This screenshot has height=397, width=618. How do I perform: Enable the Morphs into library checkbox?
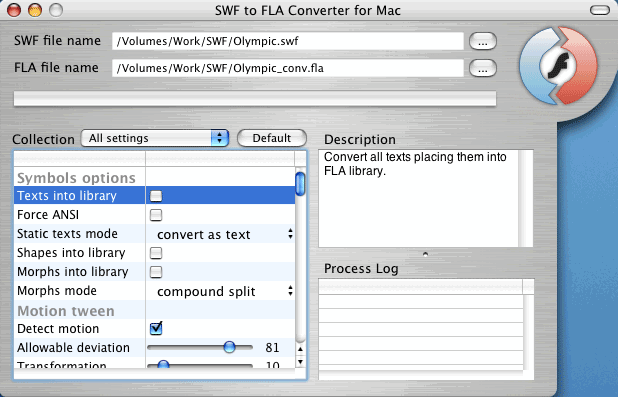coord(156,272)
